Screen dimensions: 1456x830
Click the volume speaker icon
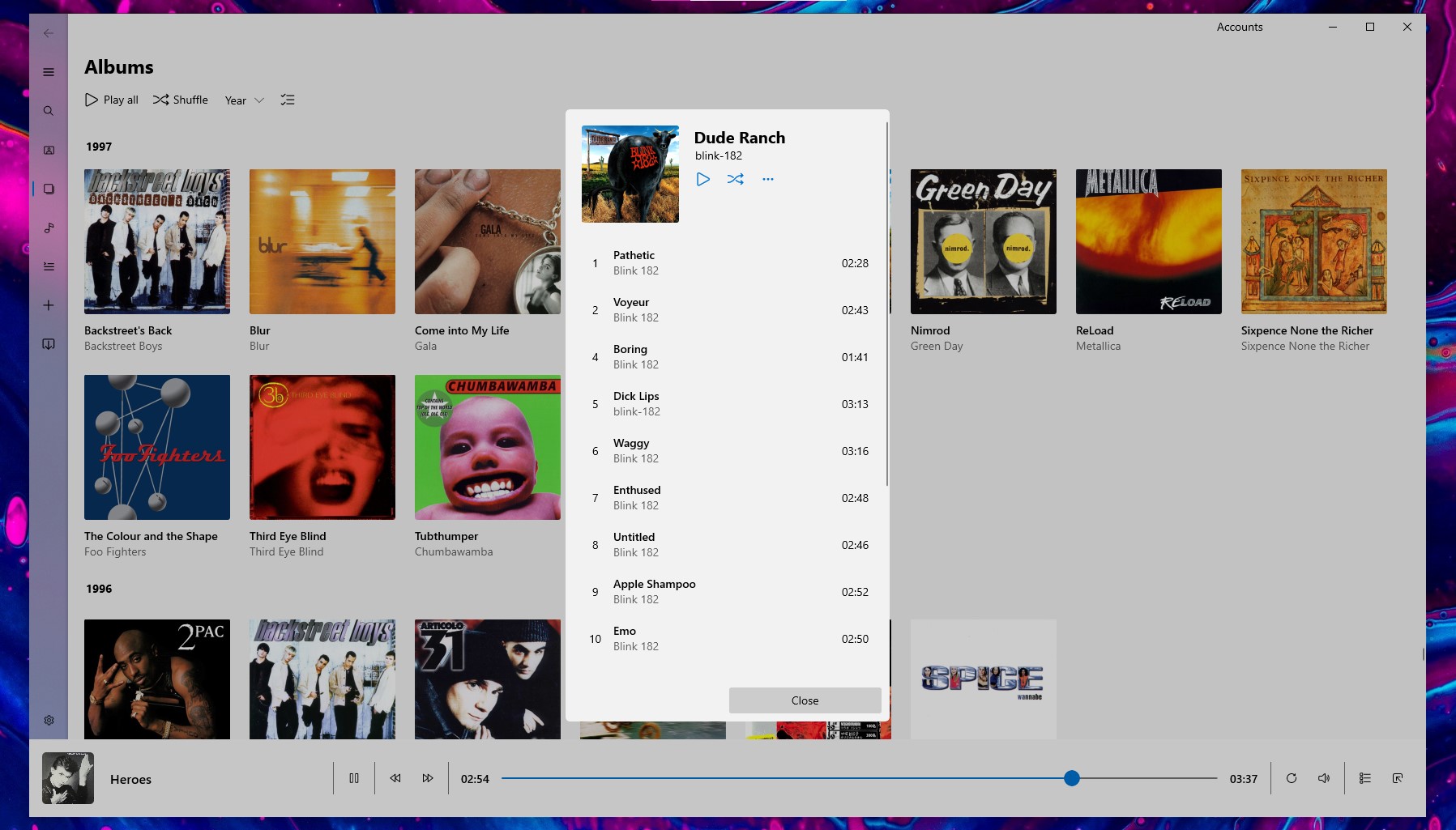click(x=1324, y=778)
